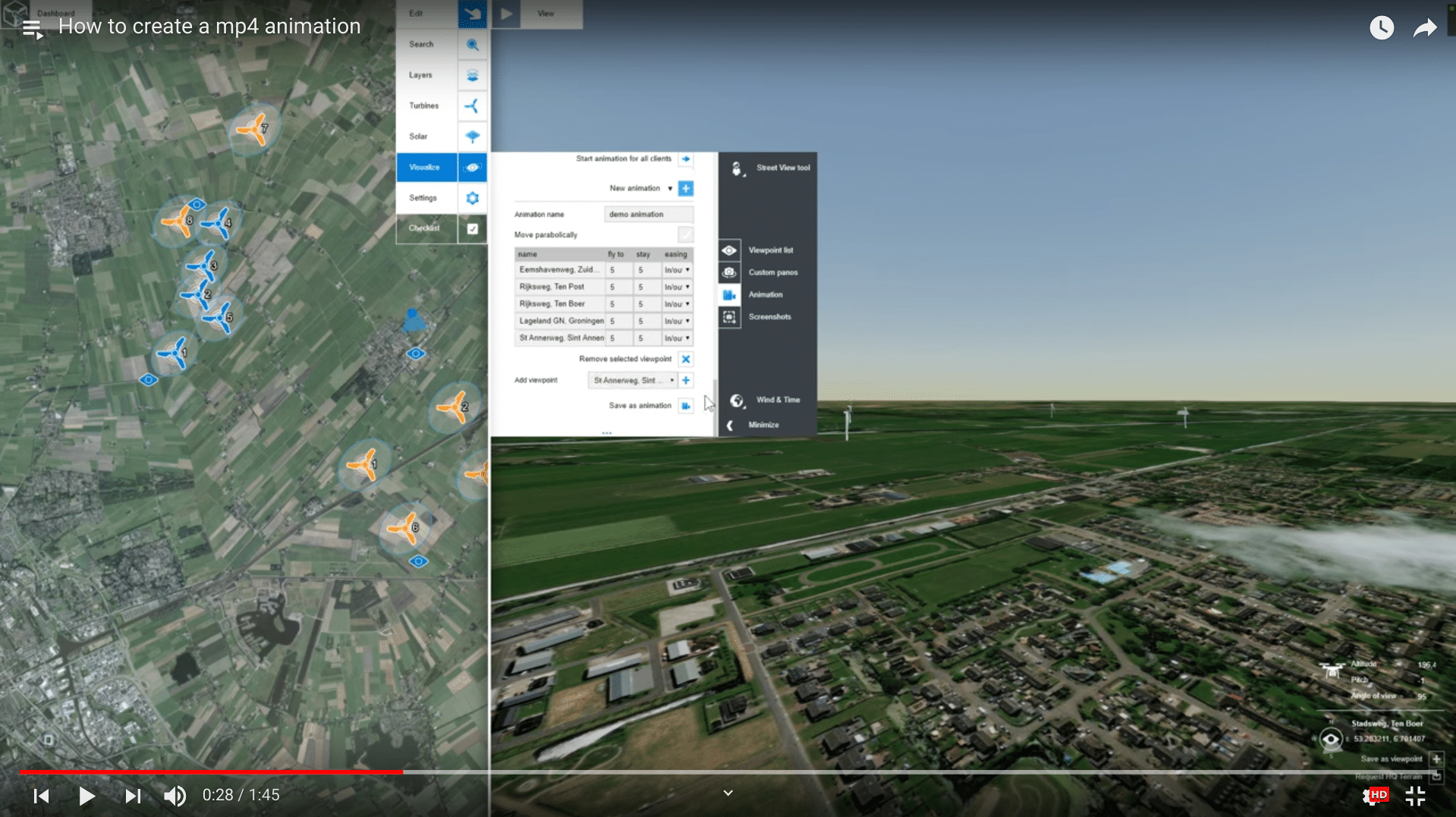
Task: Click the Turbines blade icon
Action: 473,106
